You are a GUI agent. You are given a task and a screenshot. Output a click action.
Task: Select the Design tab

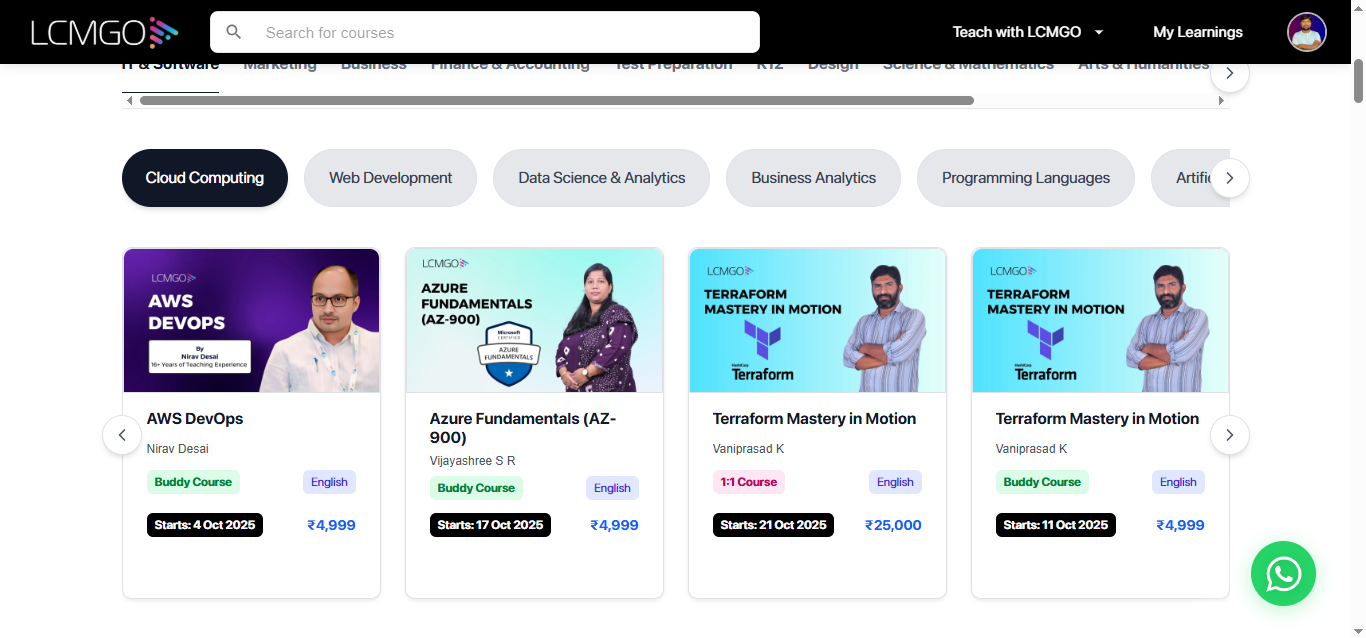833,69
